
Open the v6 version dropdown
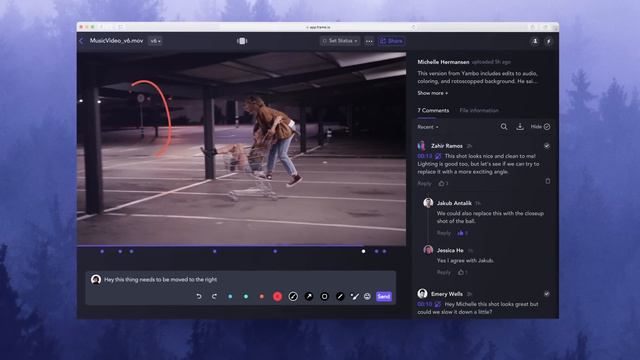[155, 41]
